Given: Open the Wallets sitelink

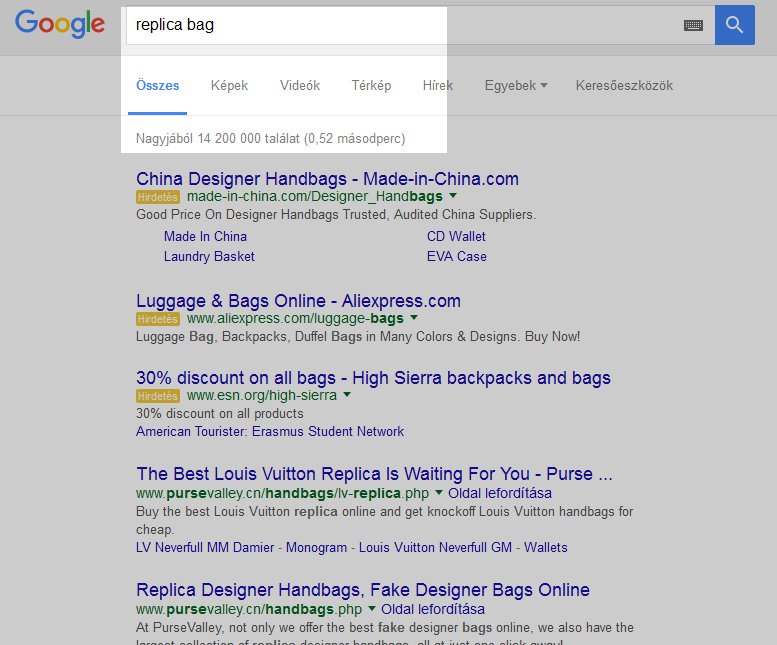Looking at the screenshot, I should pos(546,547).
